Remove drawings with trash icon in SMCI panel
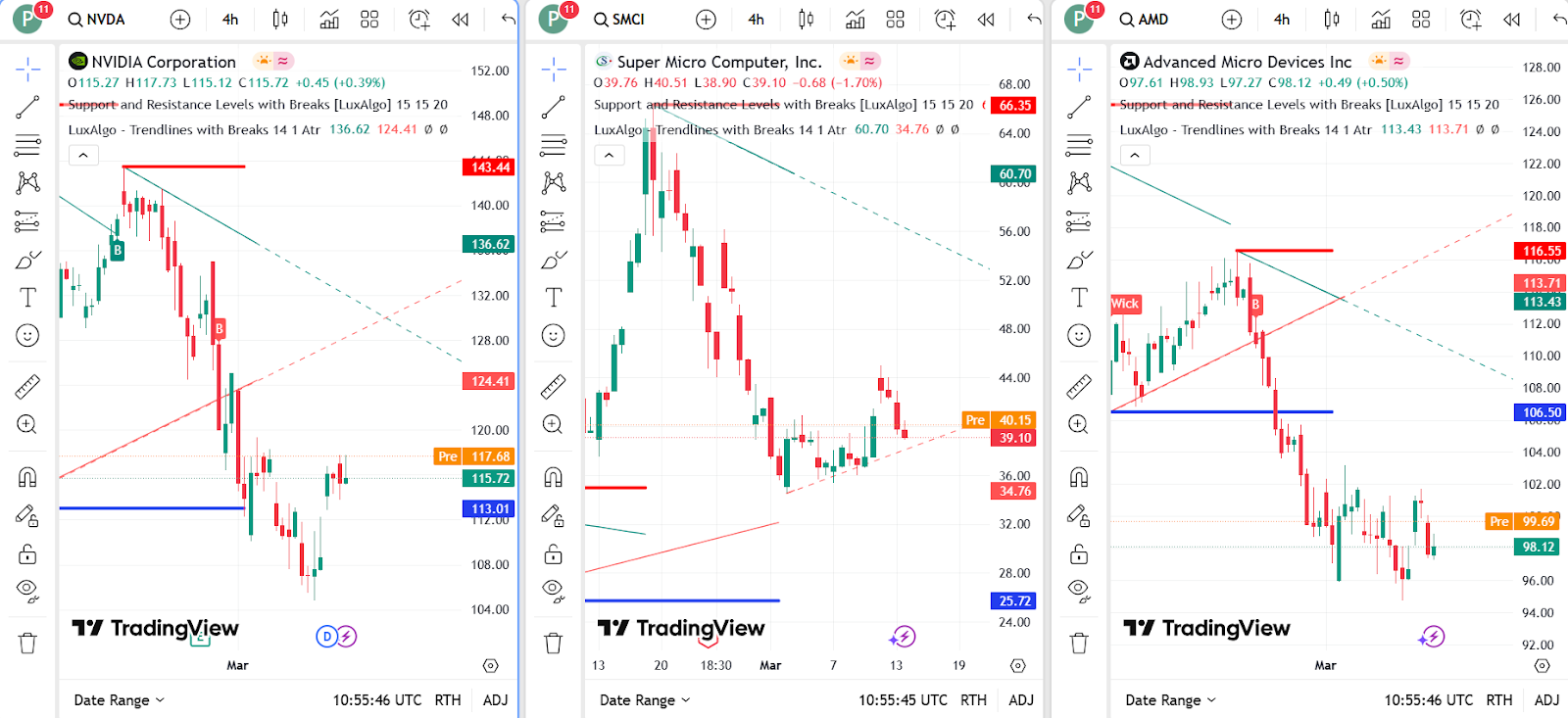Image resolution: width=1568 pixels, height=718 pixels. click(x=553, y=644)
